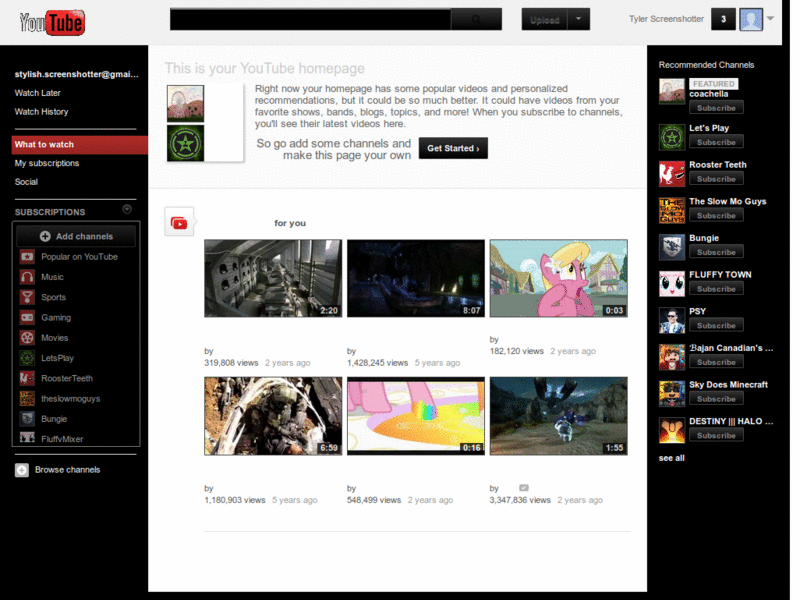Click the search input field
Image resolution: width=800 pixels, height=600 pixels.
[x=310, y=19]
